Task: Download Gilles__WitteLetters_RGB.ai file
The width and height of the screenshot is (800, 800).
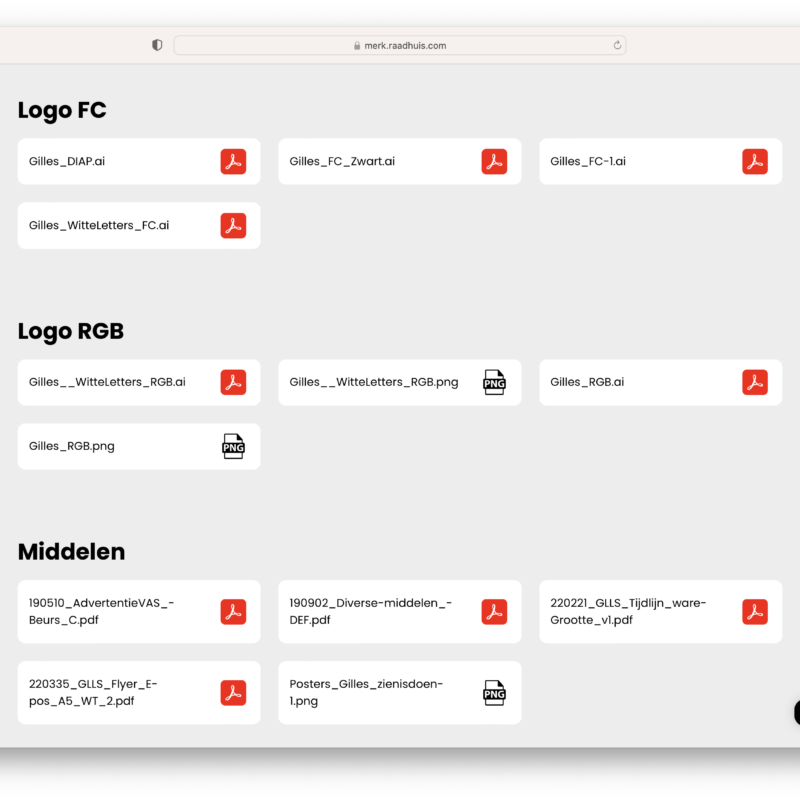Action: 107,382
